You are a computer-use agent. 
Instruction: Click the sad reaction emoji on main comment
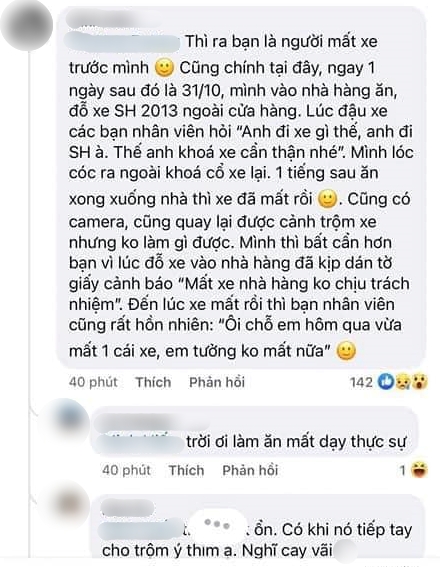[x=403, y=382]
